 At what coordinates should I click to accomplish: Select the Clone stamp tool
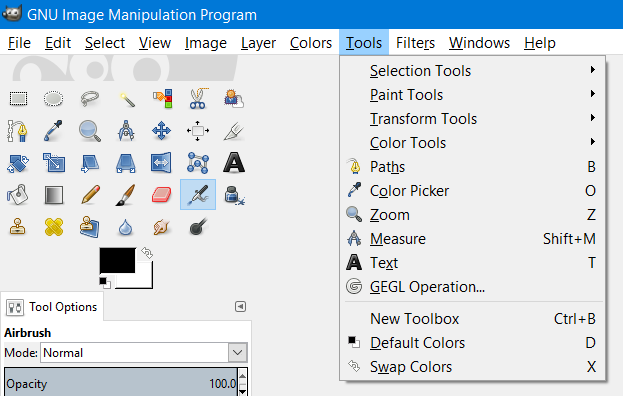(17, 227)
